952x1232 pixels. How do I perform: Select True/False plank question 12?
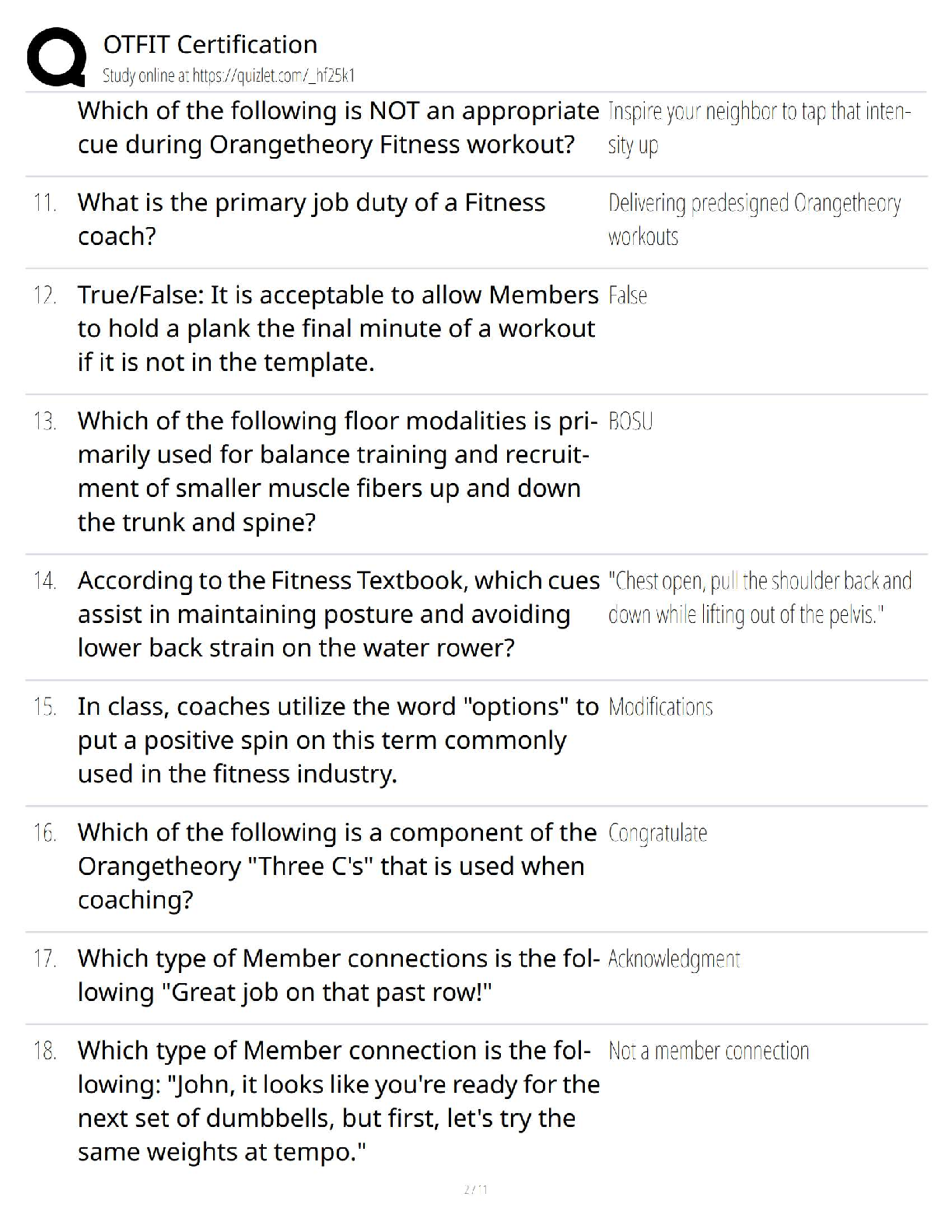click(338, 328)
